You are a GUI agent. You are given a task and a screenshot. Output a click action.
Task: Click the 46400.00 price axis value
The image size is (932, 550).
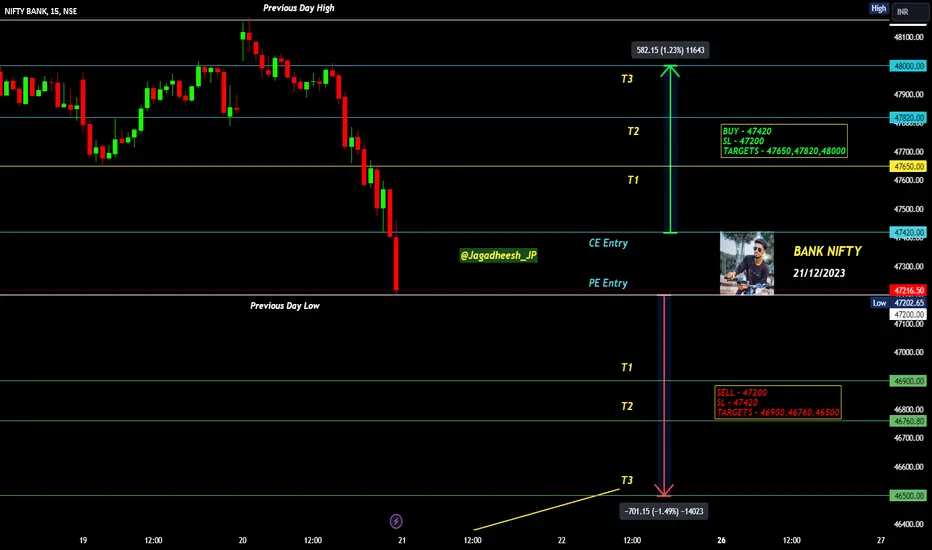pos(909,524)
